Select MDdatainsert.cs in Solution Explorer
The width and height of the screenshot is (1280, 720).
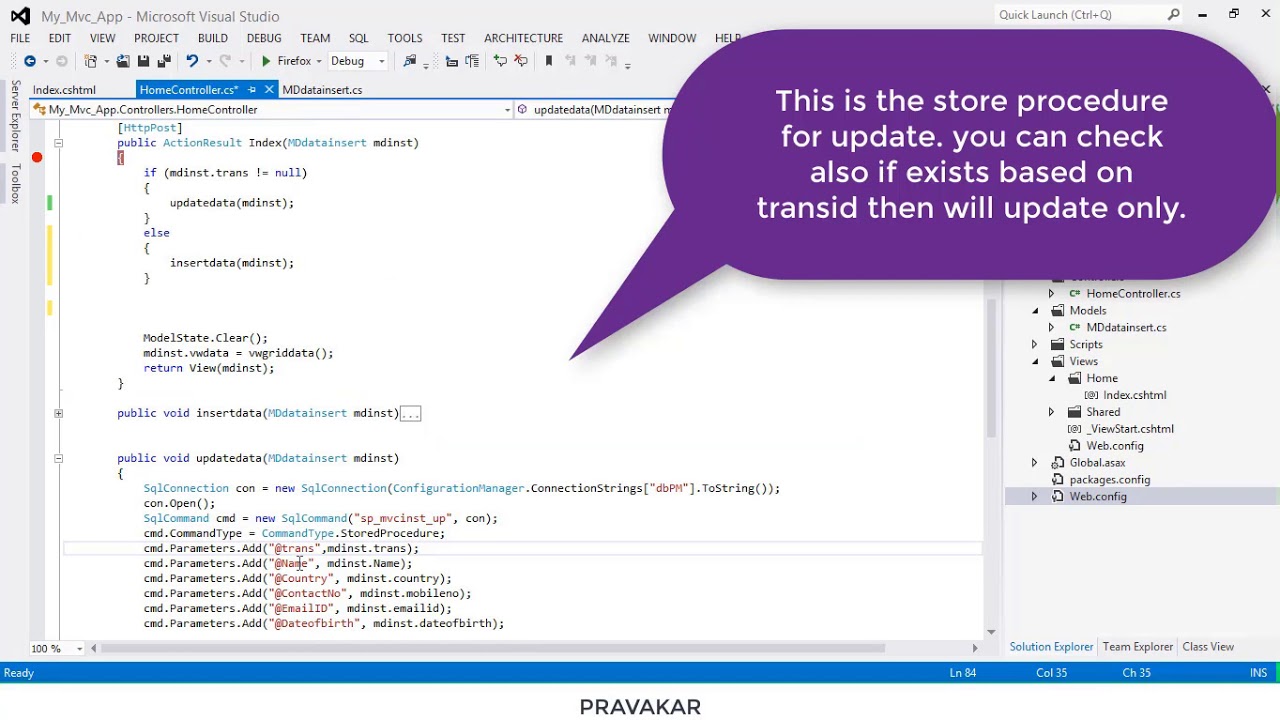1126,327
